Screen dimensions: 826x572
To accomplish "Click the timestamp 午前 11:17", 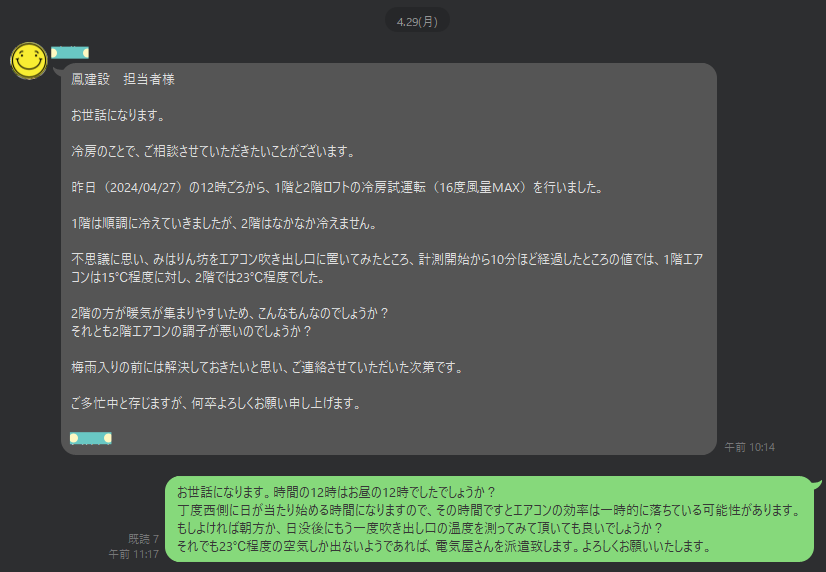I will [x=133, y=554].
